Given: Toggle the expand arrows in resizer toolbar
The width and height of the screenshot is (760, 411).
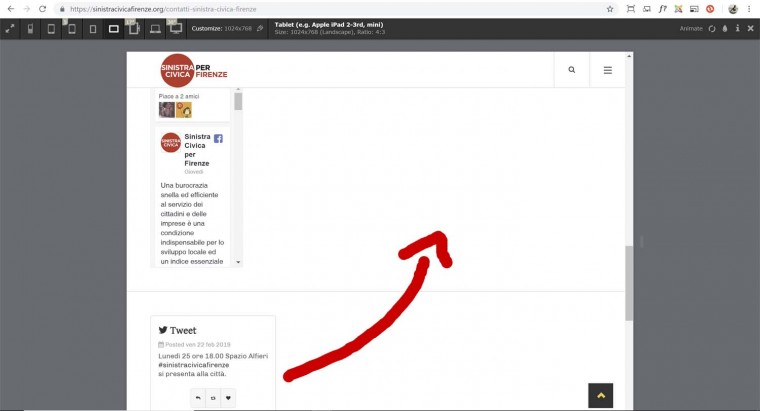Looking at the screenshot, I should pos(10,29).
